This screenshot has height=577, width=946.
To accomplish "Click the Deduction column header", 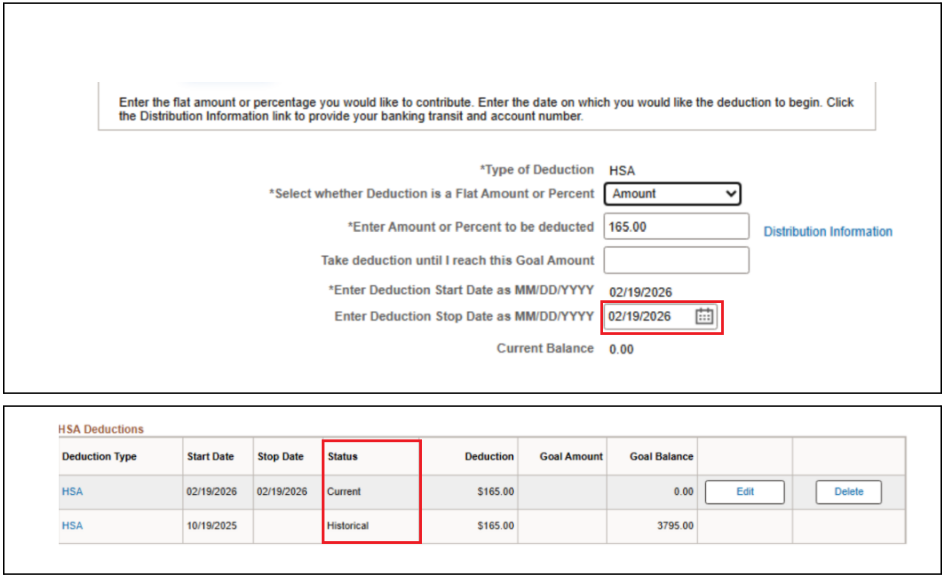I will [489, 457].
